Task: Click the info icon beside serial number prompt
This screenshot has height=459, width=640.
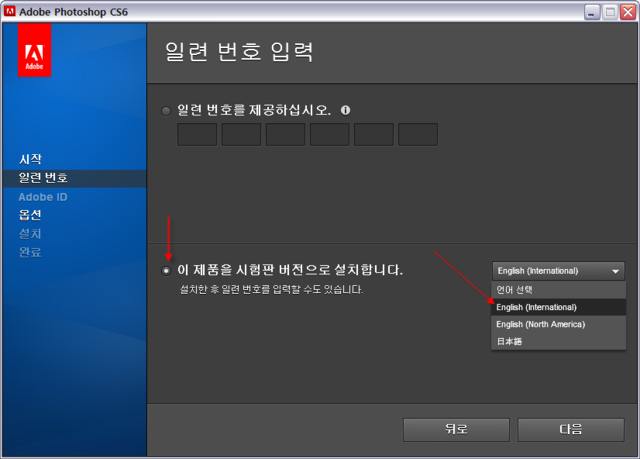Action: [345, 110]
